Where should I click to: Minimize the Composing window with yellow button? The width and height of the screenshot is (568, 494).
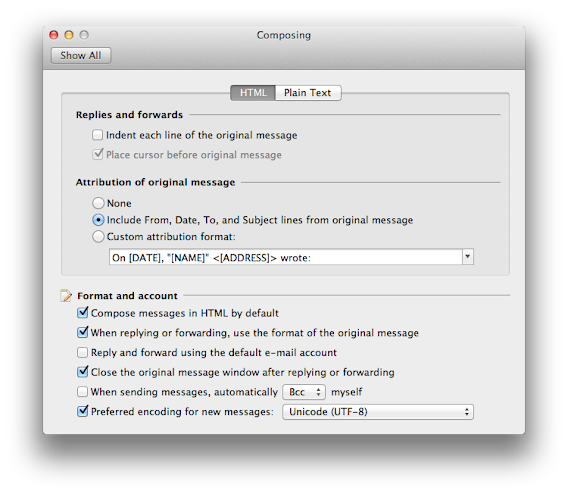(x=69, y=35)
